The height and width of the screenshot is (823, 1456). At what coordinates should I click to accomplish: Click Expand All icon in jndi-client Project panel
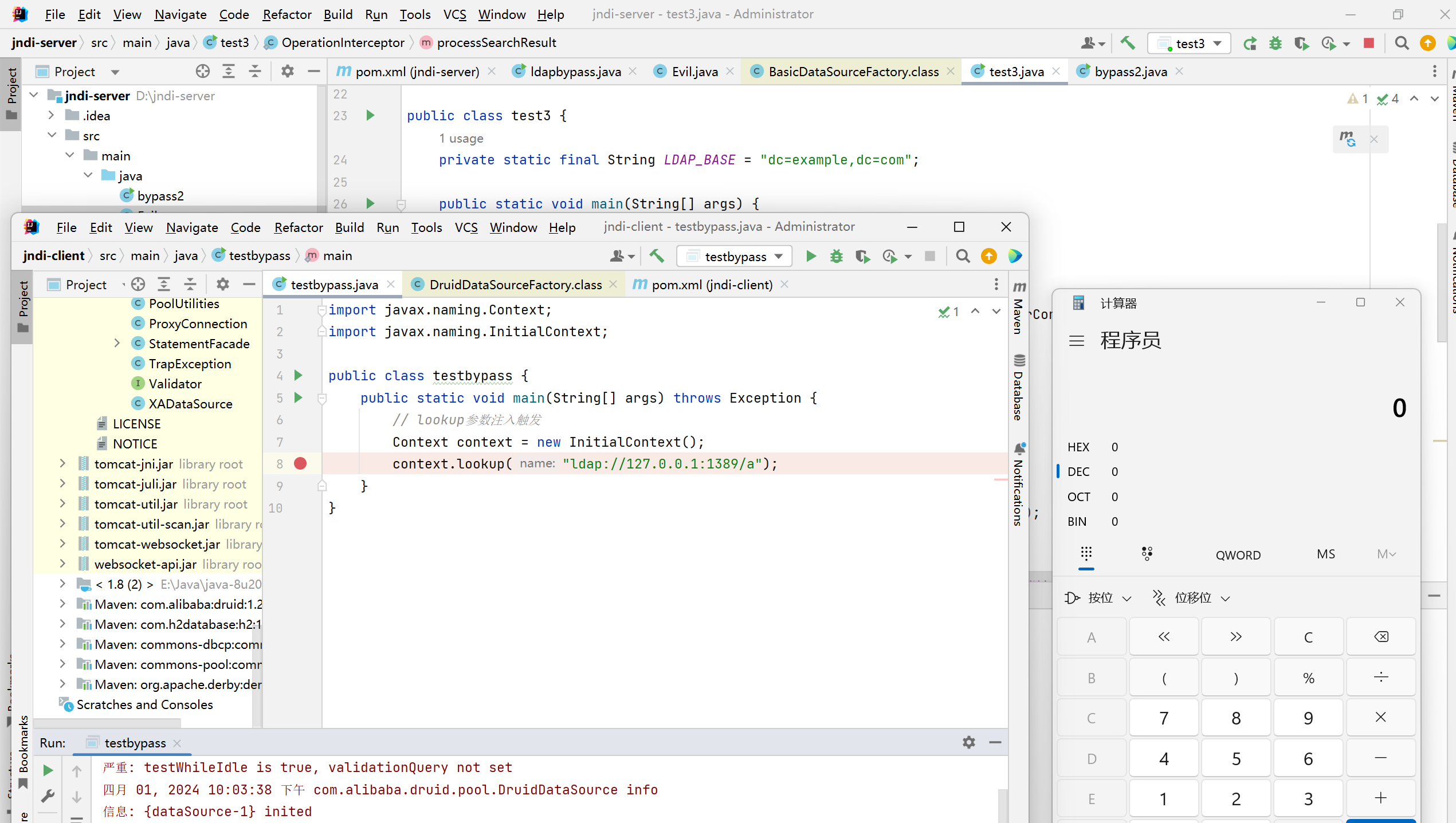tap(164, 284)
